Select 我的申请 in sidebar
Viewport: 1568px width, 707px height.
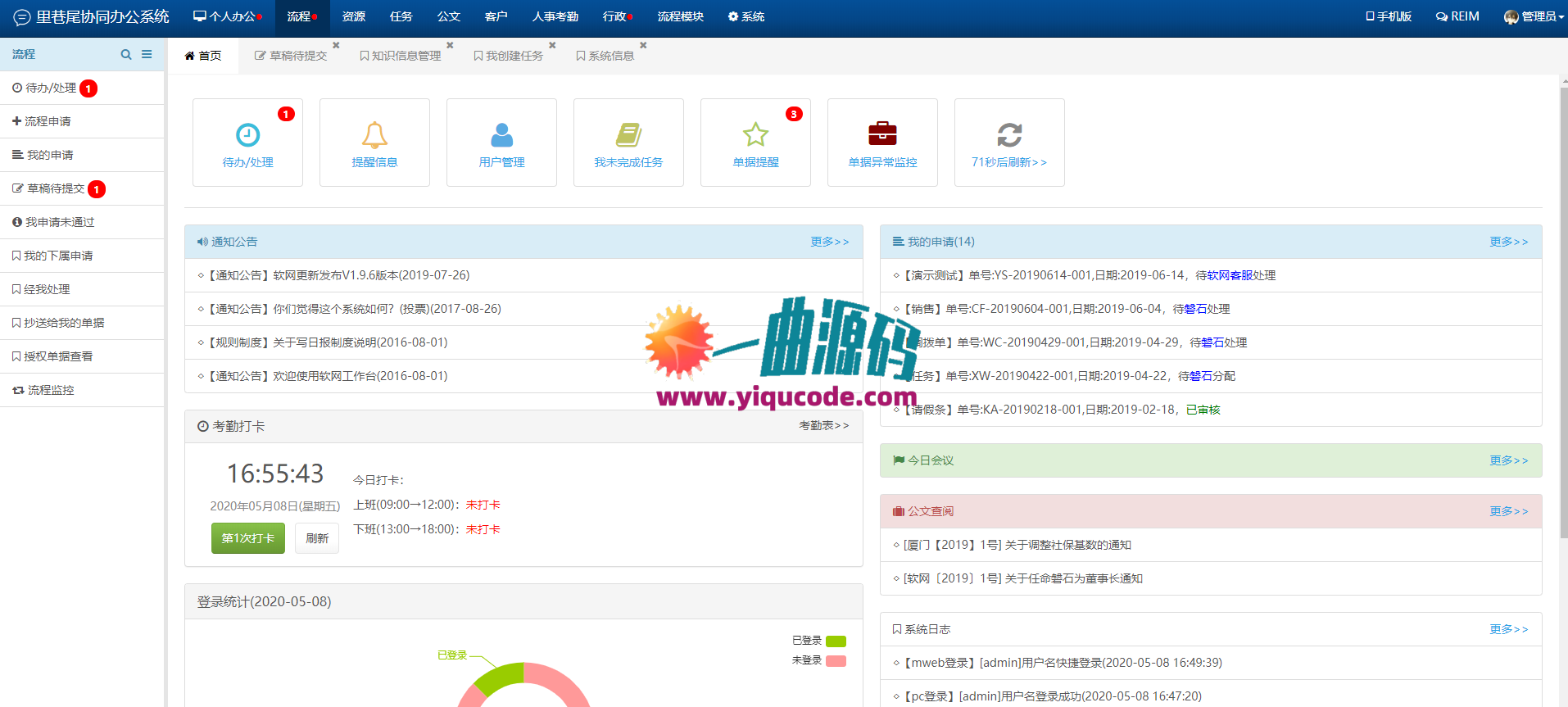82,155
